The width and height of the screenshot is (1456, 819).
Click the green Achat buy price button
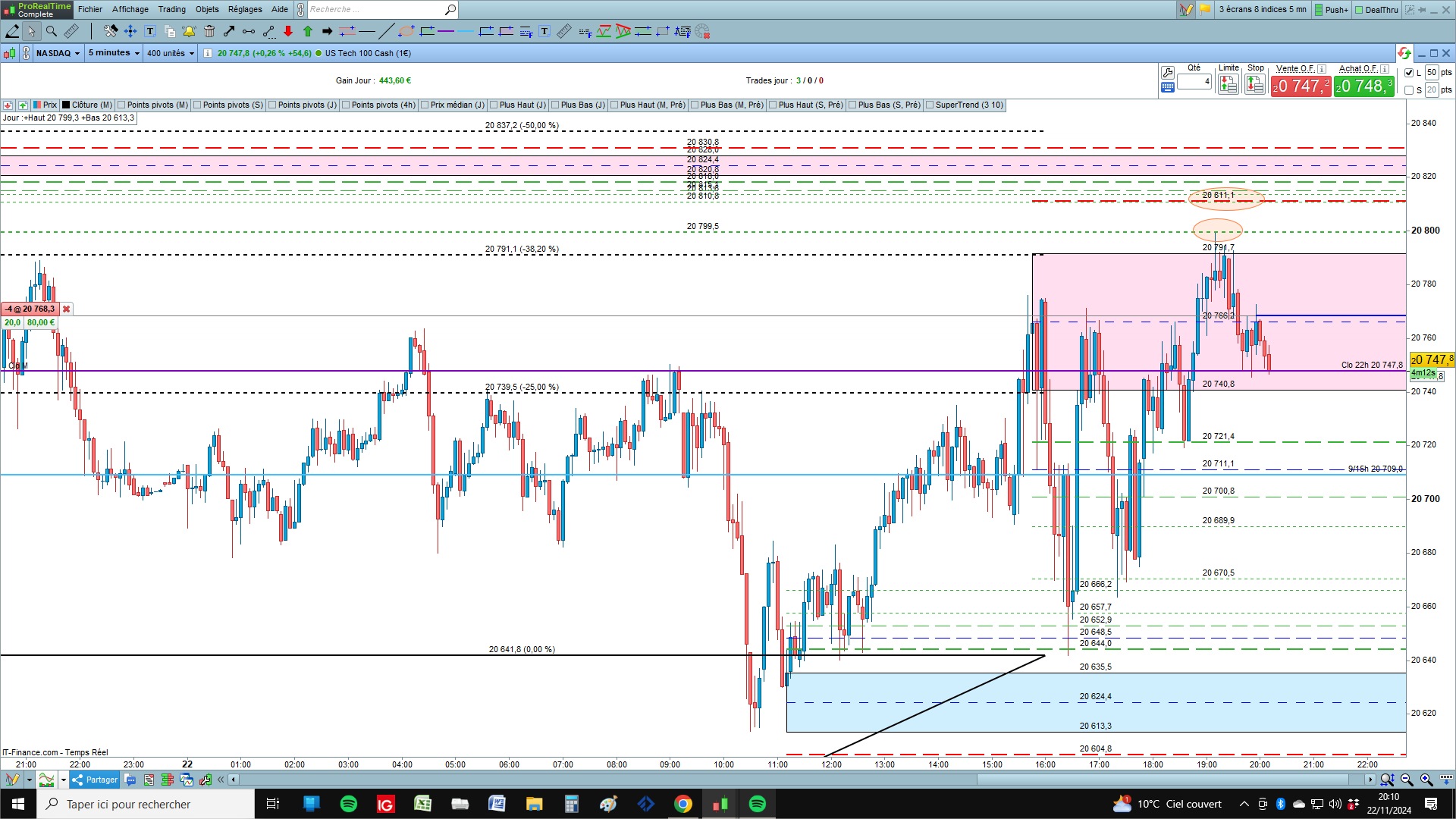point(1363,86)
